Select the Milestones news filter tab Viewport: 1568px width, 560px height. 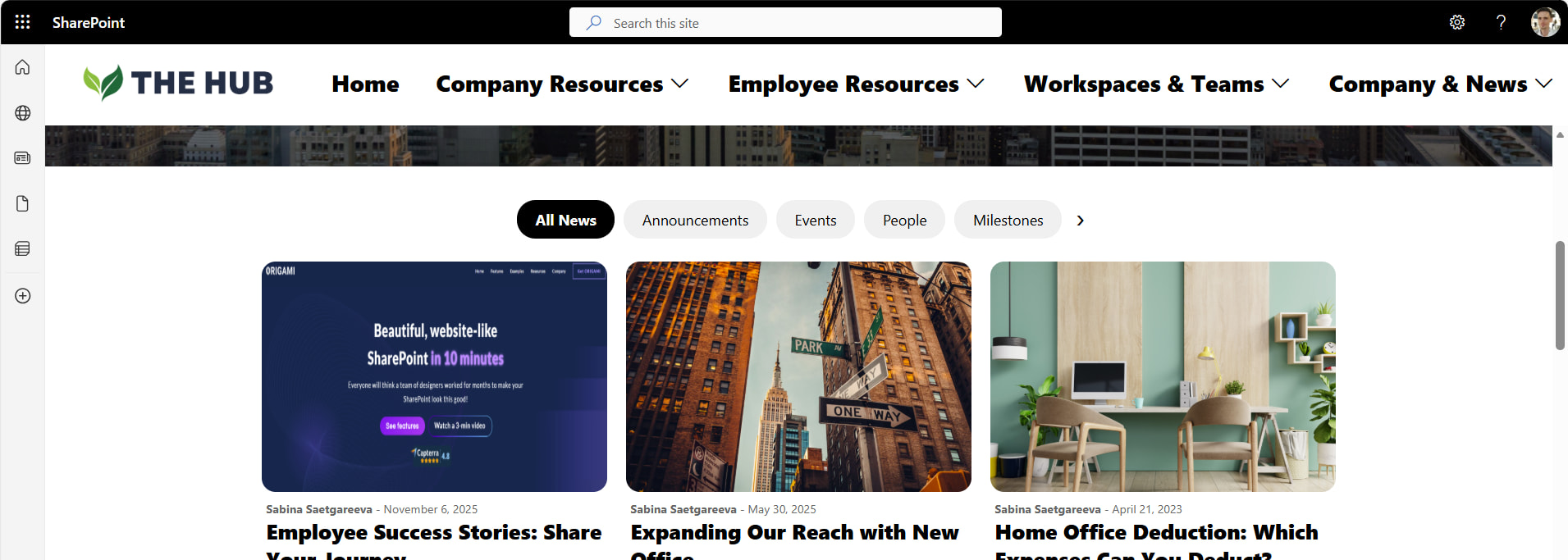point(1008,220)
